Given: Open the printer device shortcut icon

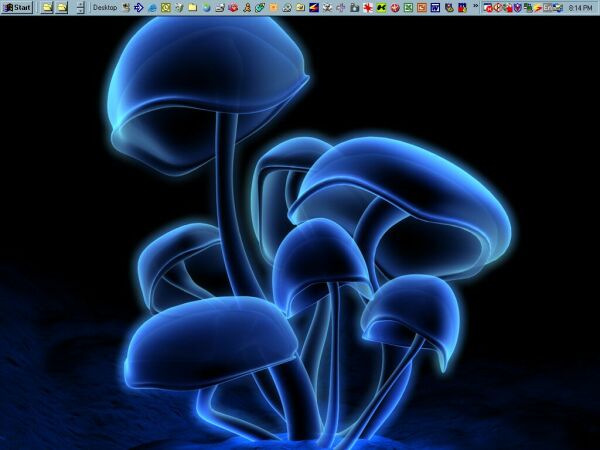Looking at the screenshot, I should point(220,7).
